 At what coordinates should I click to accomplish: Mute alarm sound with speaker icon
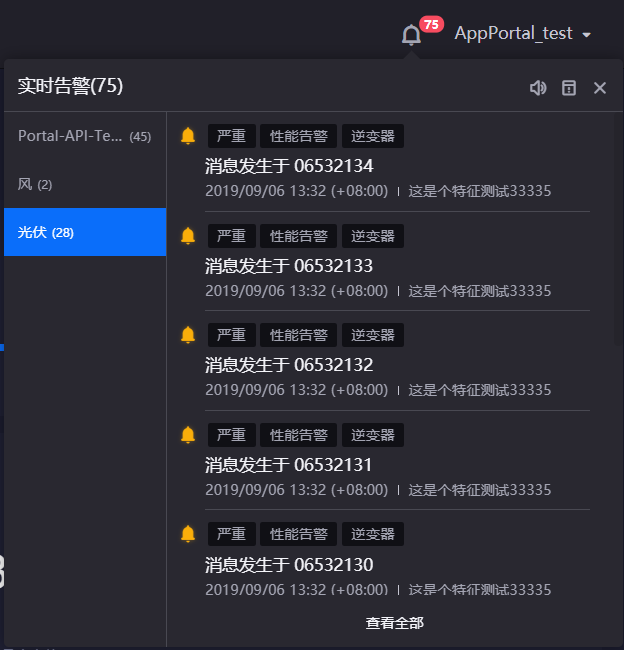538,88
